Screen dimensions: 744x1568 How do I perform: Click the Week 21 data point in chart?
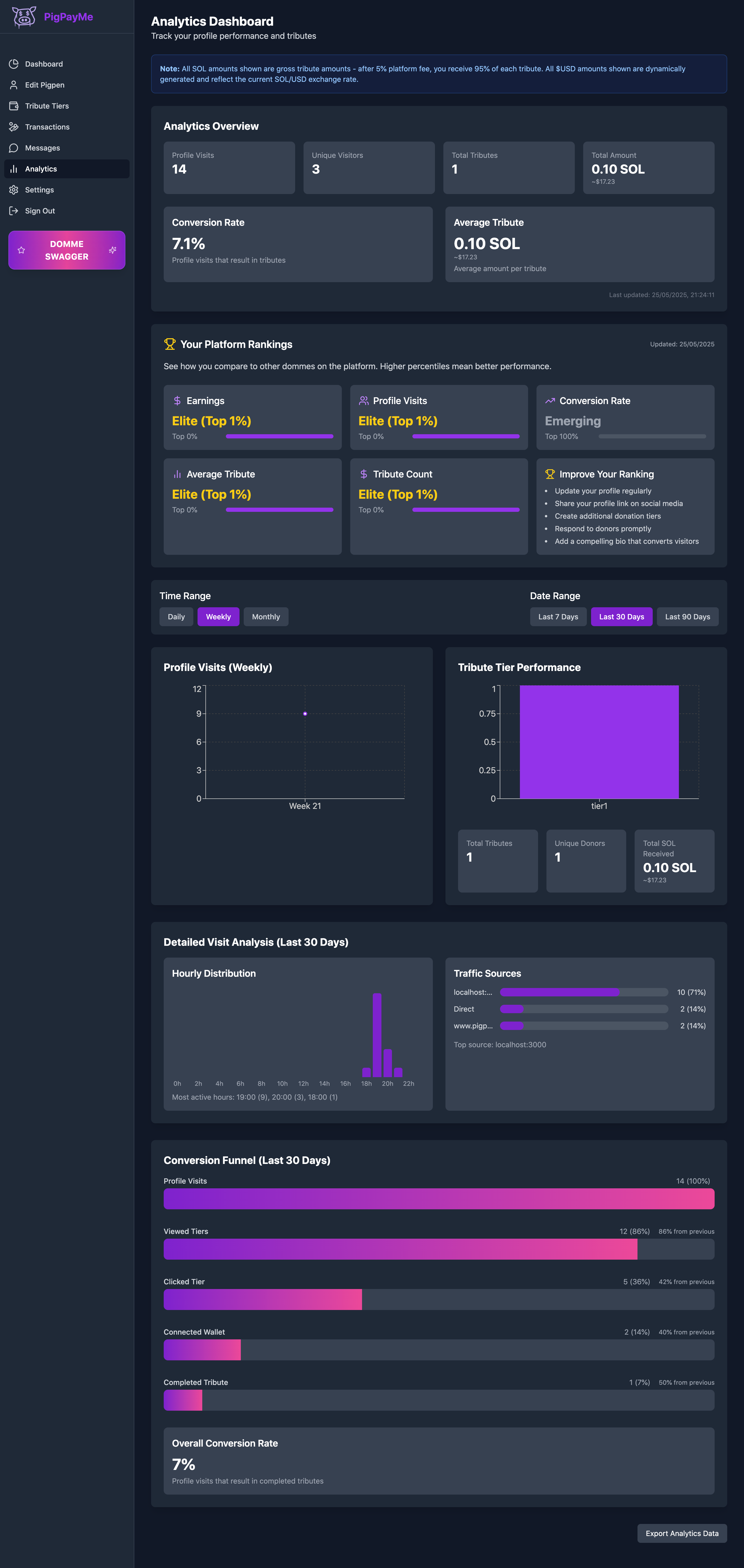point(305,713)
